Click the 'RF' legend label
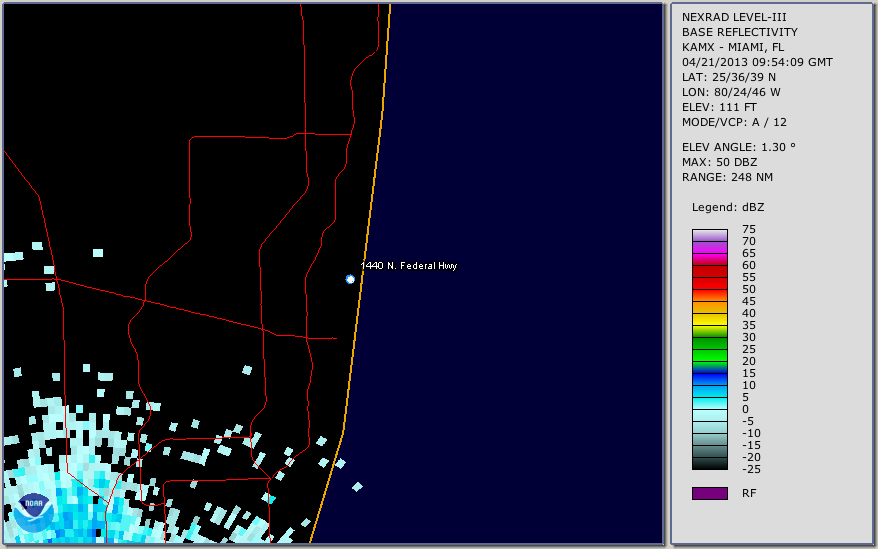This screenshot has width=878, height=549. (x=749, y=494)
